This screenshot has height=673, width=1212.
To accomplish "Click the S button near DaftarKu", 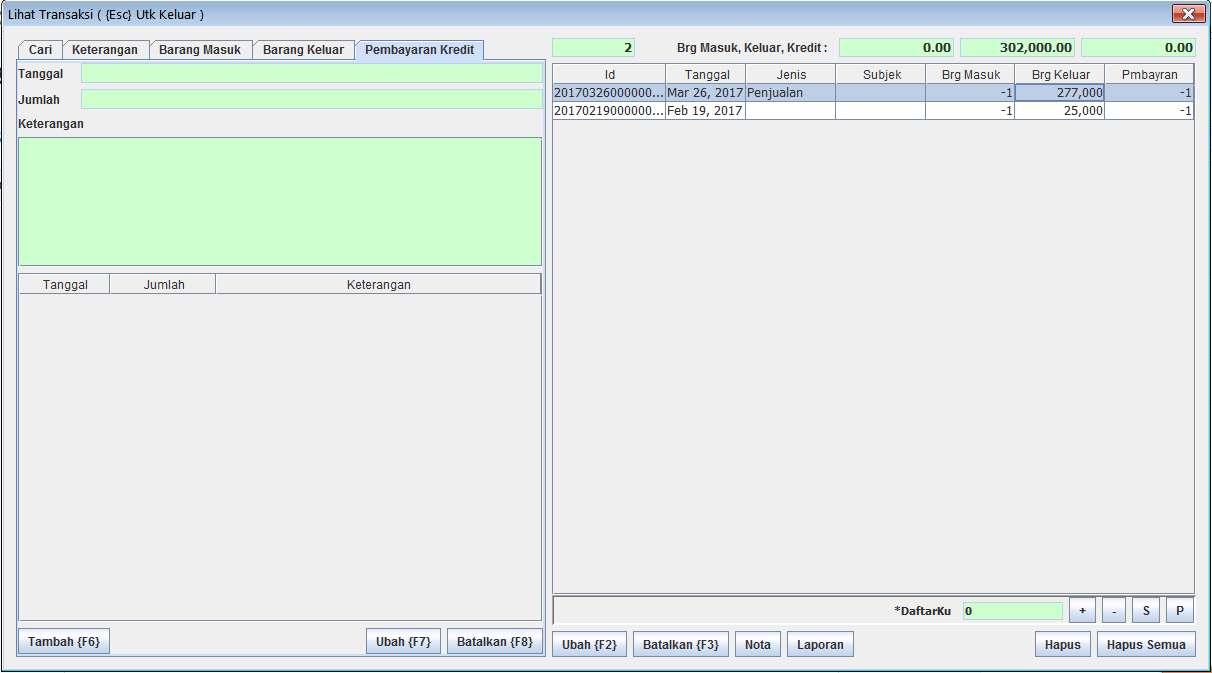I will (1146, 610).
